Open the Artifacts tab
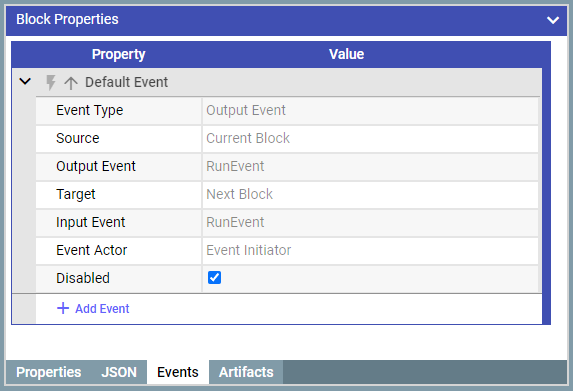The height and width of the screenshot is (391, 573). coord(246,372)
